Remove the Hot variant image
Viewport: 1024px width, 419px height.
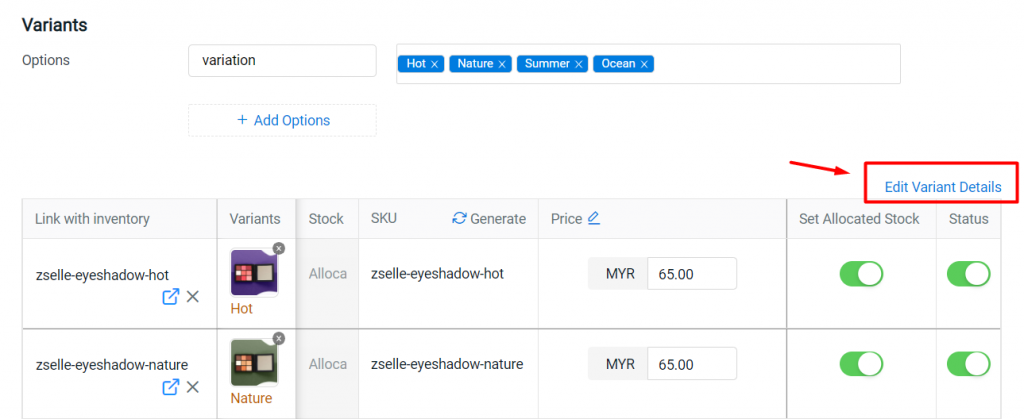279,248
